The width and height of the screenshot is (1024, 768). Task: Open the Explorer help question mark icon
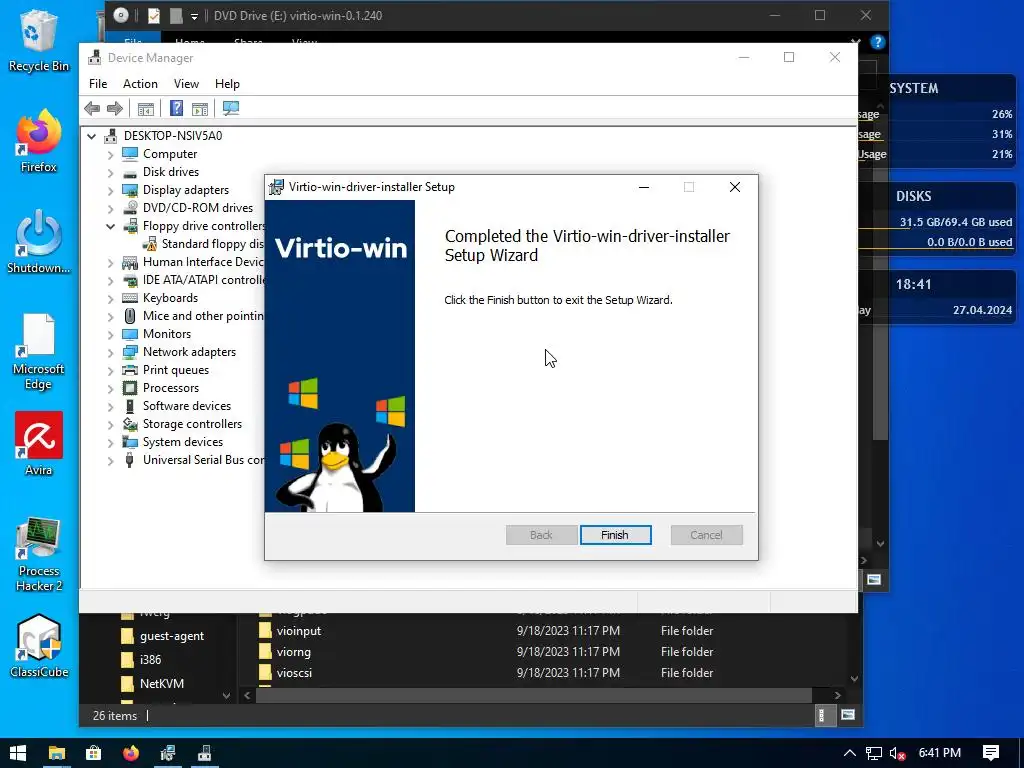pyautogui.click(x=878, y=42)
